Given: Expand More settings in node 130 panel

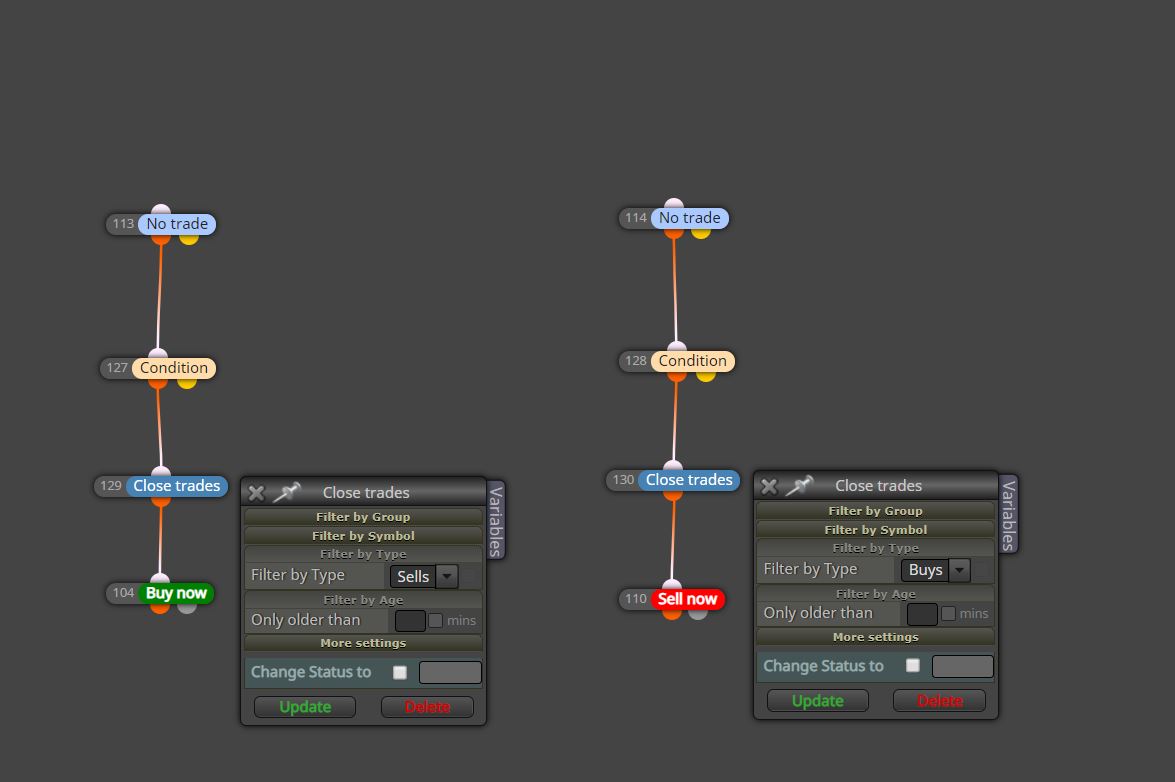Looking at the screenshot, I should point(876,637).
